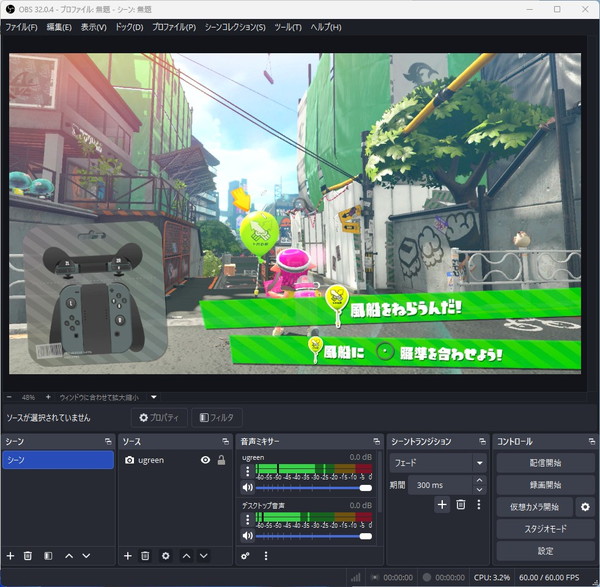Add transition with plus icon
600x587 pixels.
click(x=442, y=505)
